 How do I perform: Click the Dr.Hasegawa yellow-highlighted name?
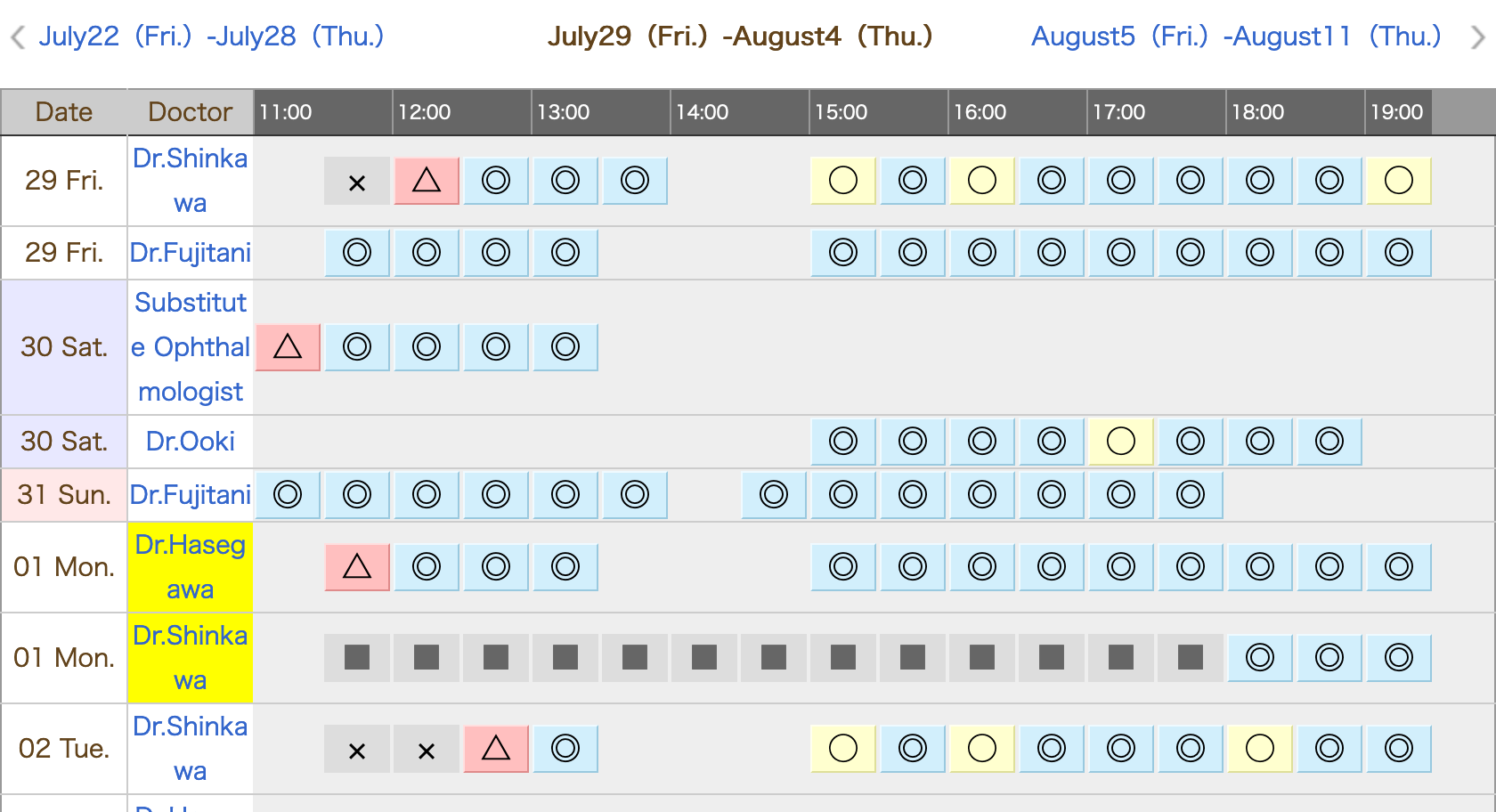click(190, 567)
